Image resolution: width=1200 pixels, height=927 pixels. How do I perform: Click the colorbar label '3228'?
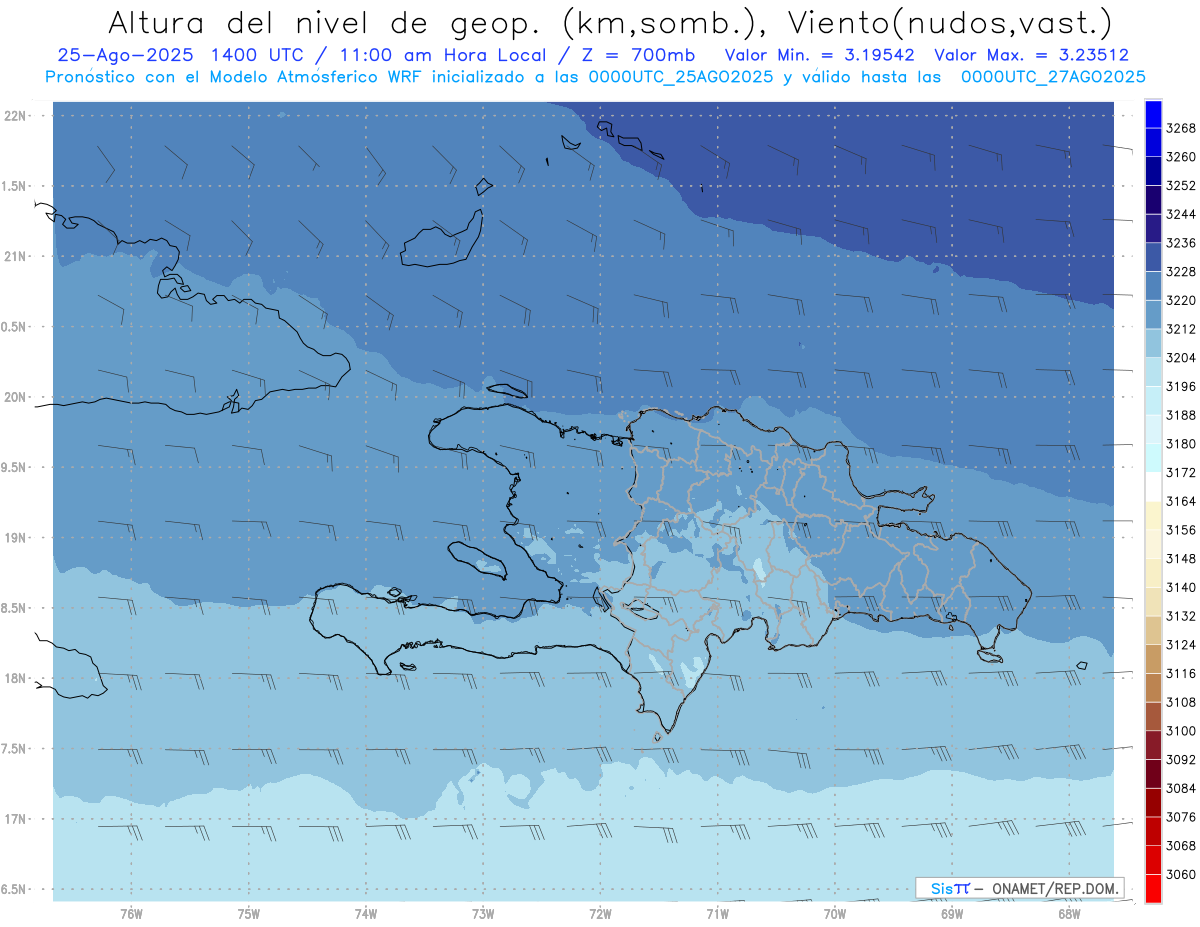tap(1181, 272)
